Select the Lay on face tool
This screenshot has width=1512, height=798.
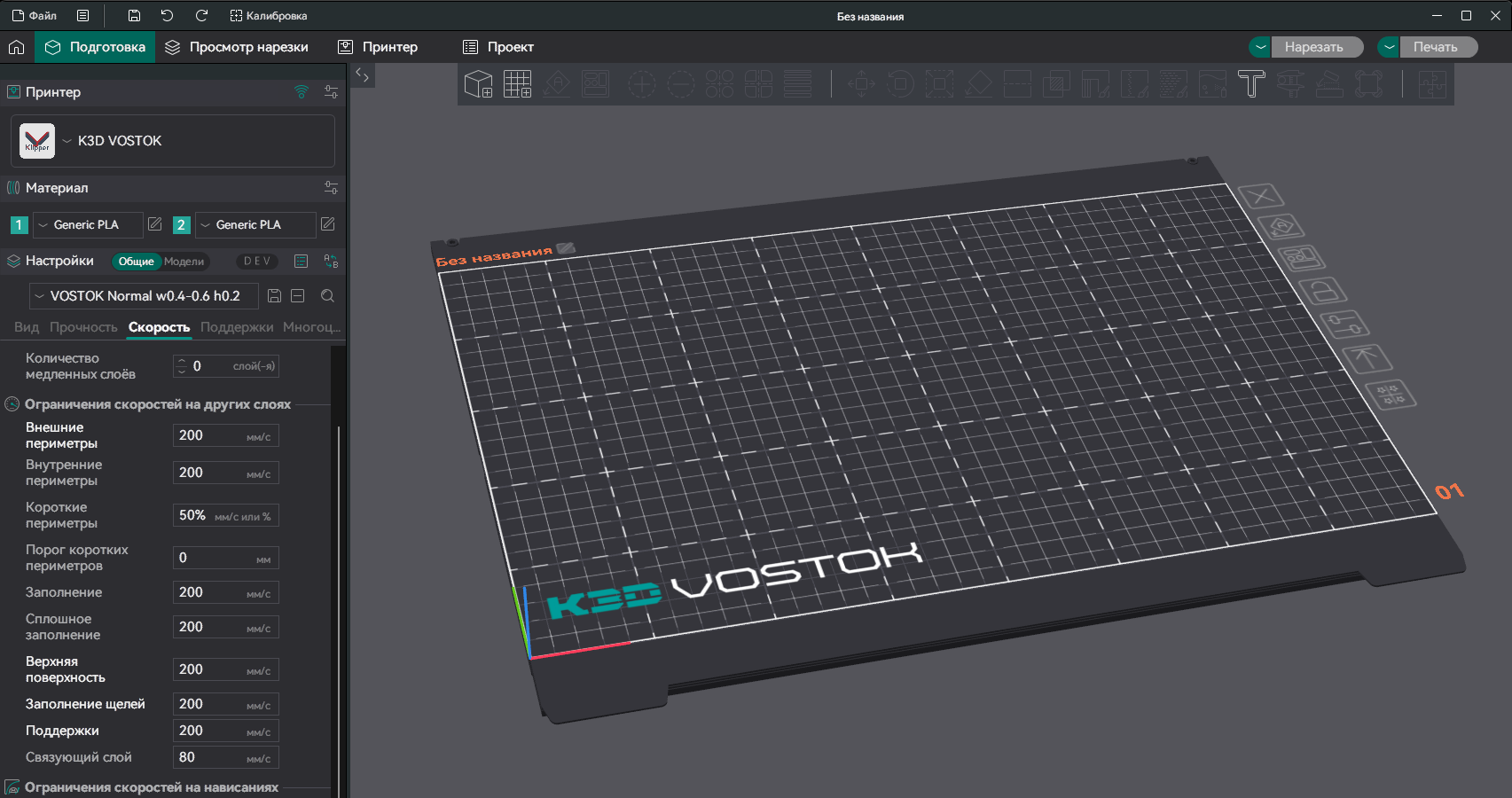tap(978, 84)
